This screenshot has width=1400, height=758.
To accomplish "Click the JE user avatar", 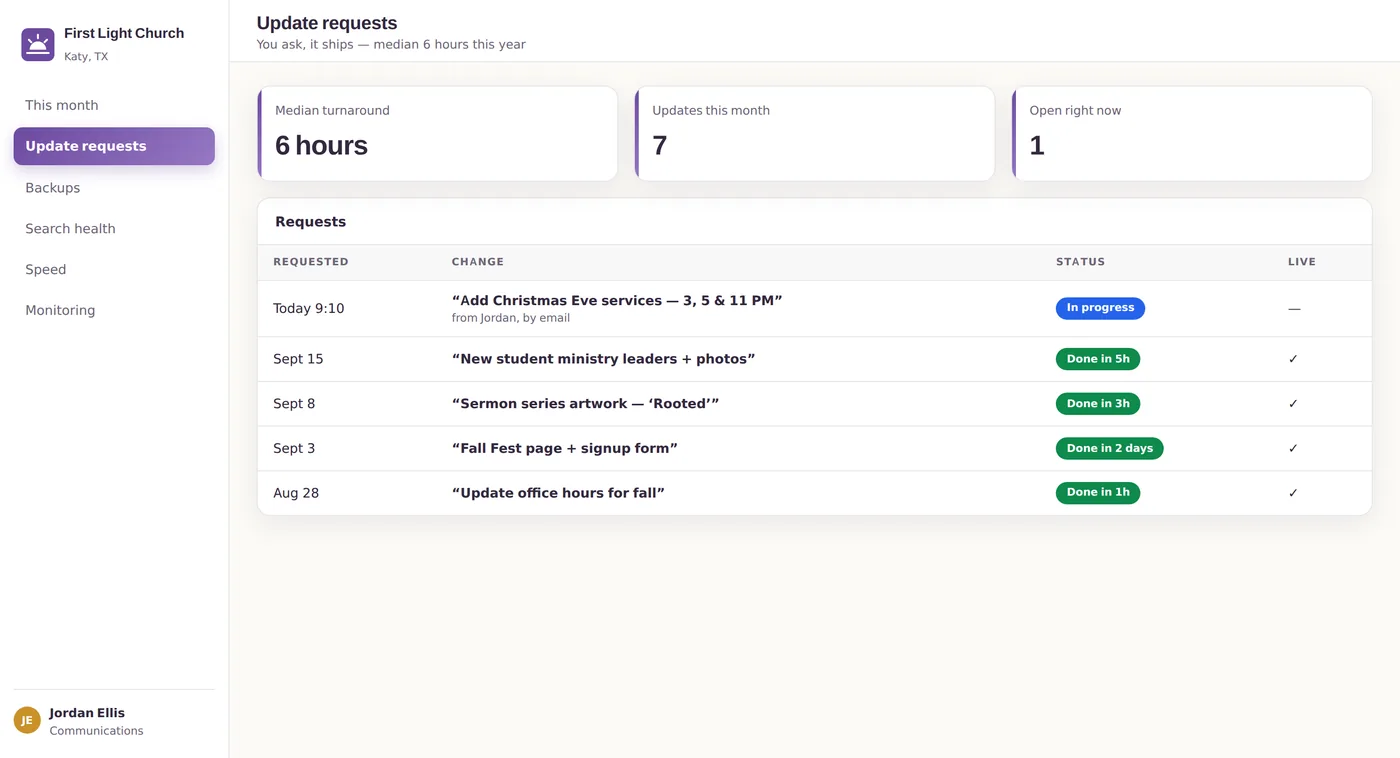I will 27,720.
